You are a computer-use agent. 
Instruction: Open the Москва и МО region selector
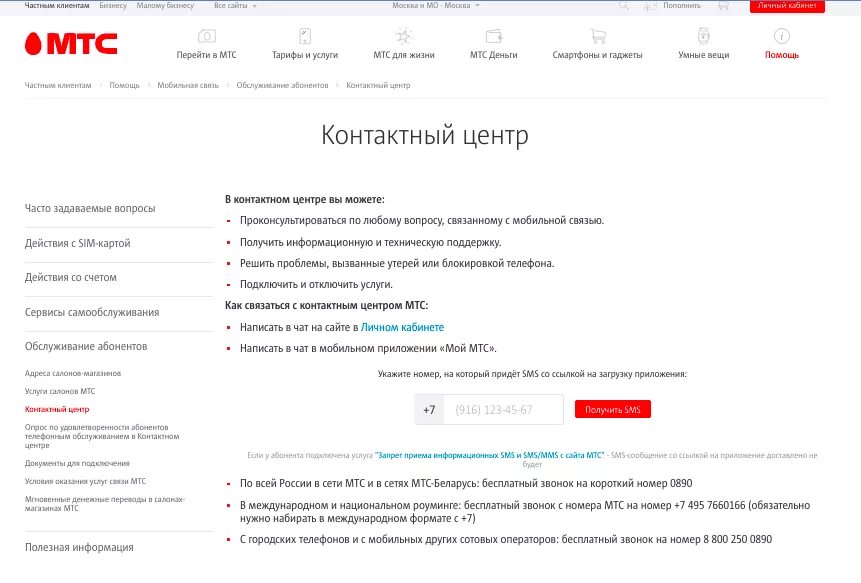click(x=436, y=5)
